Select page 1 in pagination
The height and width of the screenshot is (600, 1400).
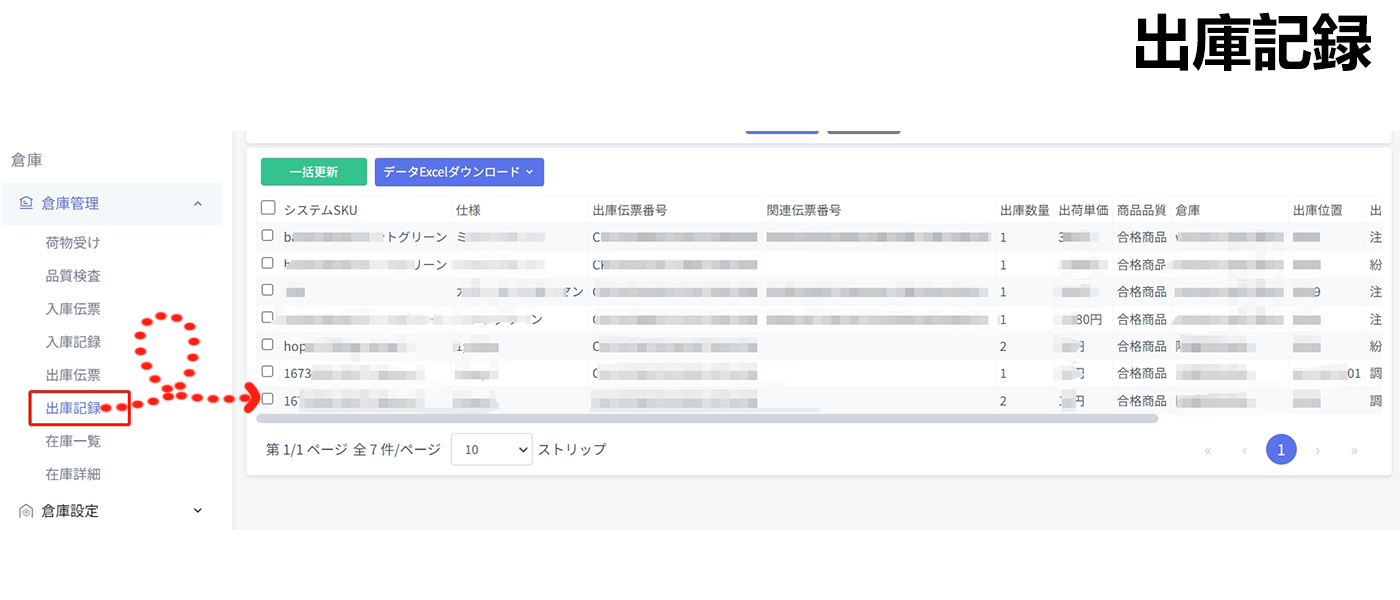(x=1281, y=450)
